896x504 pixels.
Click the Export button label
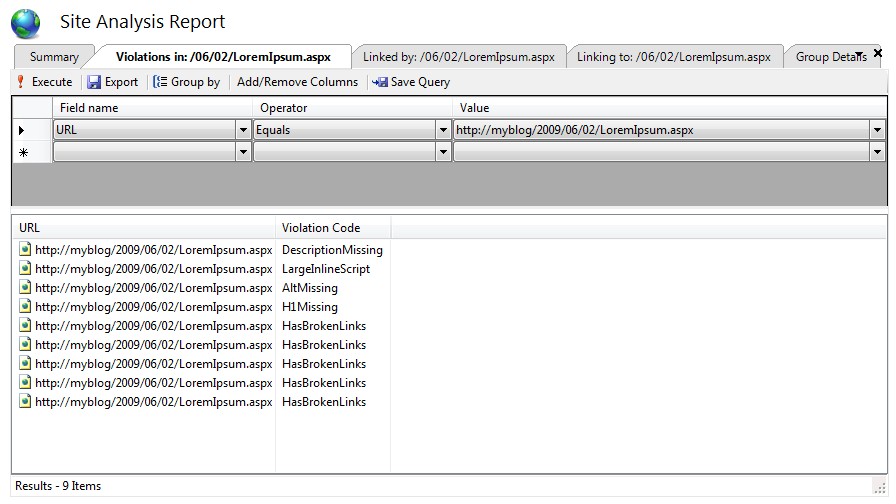pos(121,82)
